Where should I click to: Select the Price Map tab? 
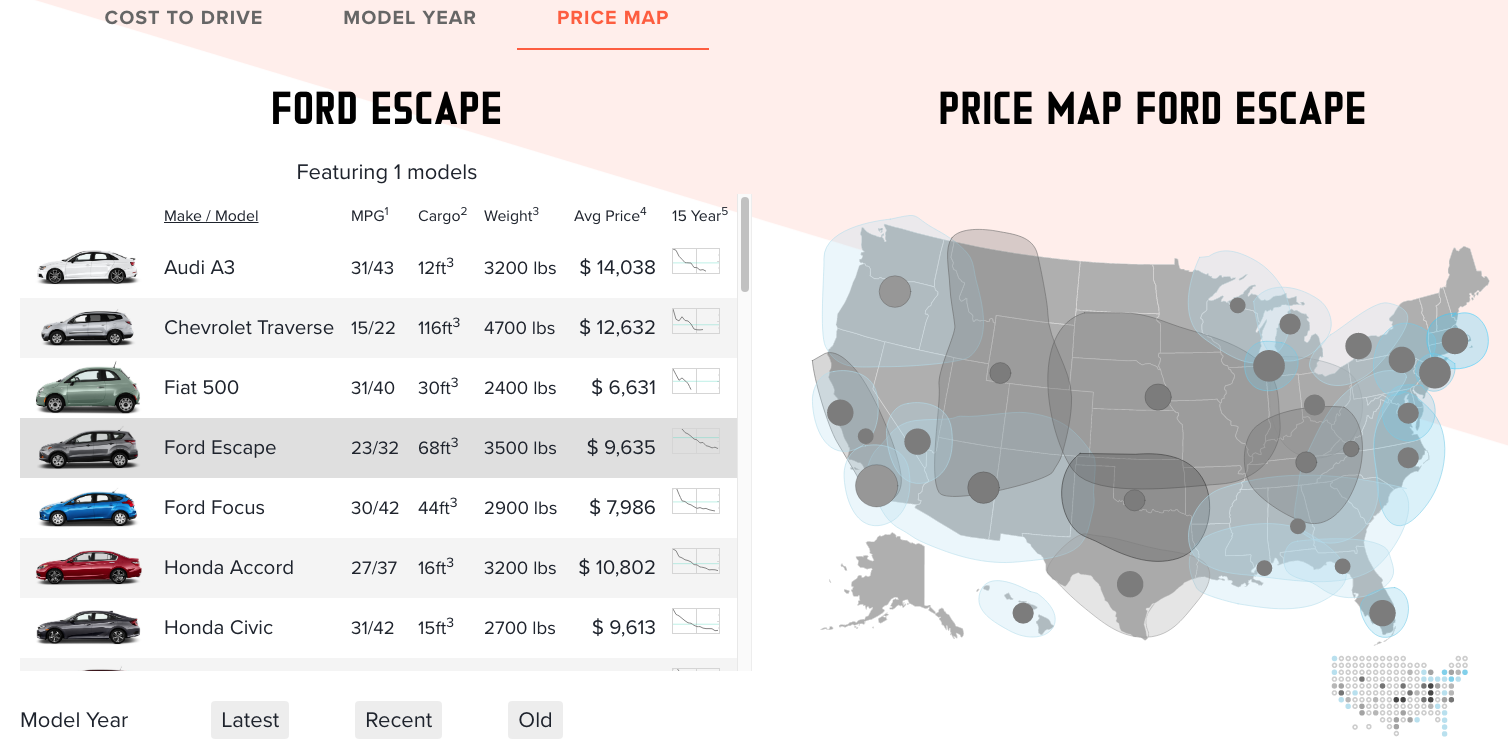612,18
